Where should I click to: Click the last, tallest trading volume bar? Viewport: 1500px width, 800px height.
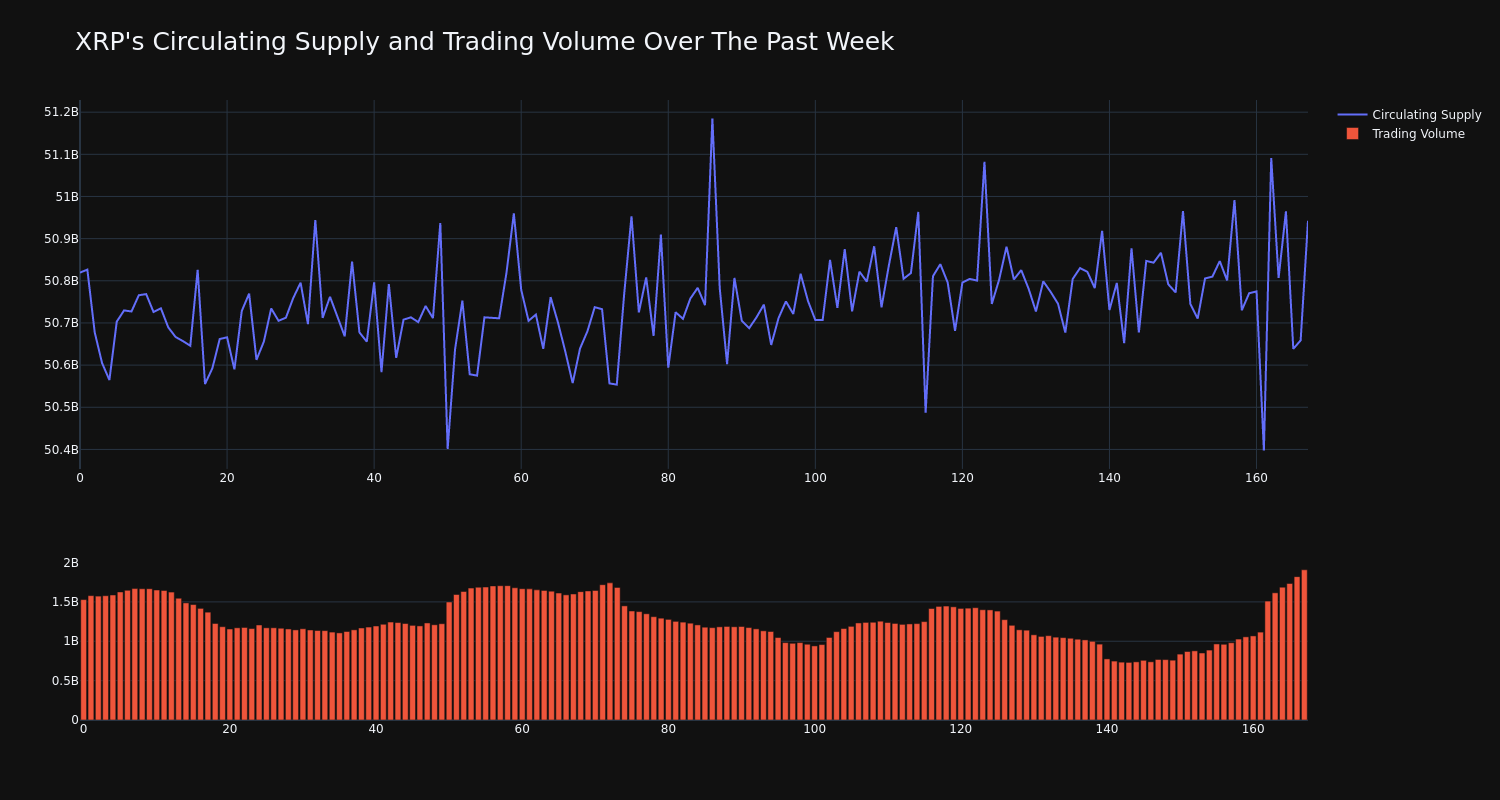coord(1304,645)
